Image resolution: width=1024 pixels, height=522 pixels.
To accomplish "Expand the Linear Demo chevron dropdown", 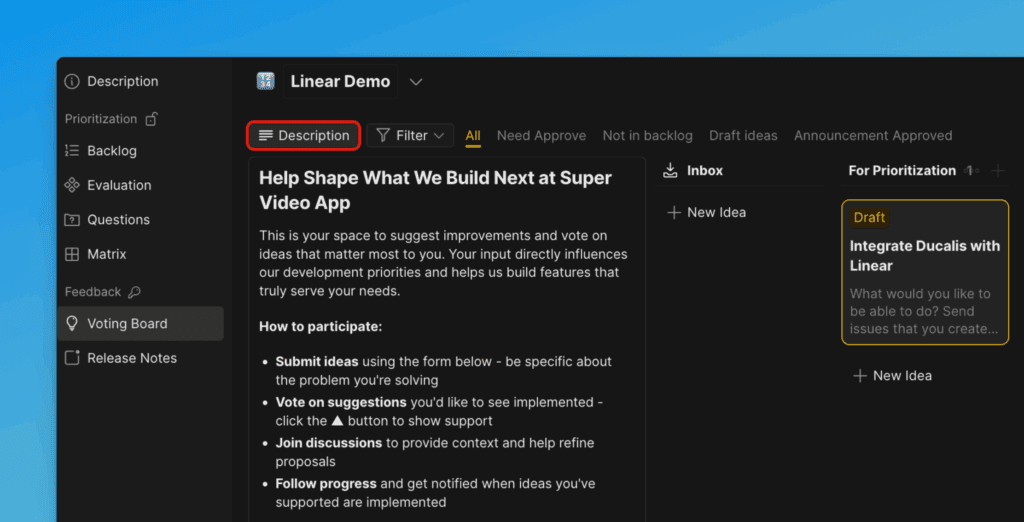I will [x=416, y=82].
